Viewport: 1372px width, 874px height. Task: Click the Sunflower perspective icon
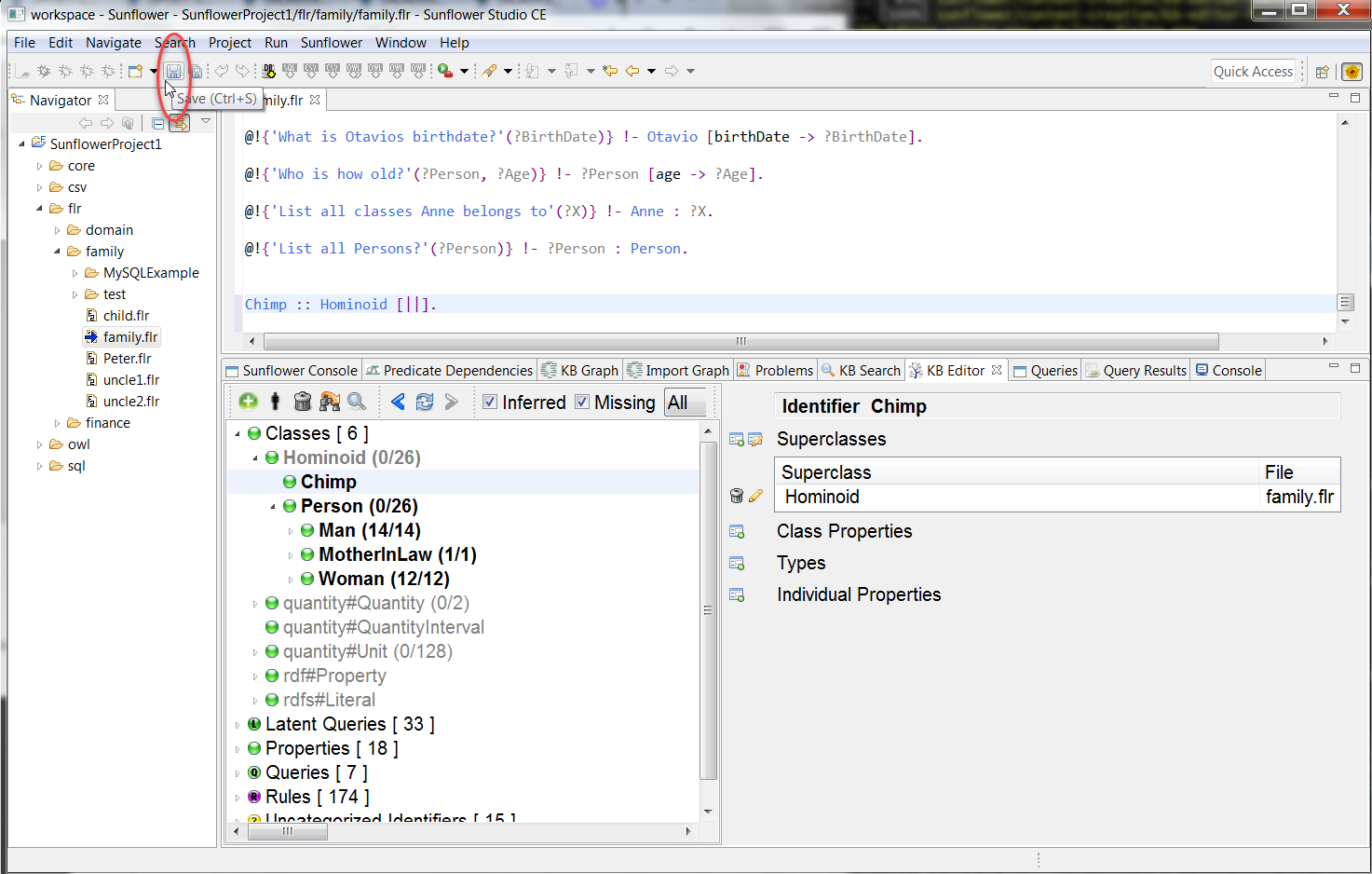1352,72
